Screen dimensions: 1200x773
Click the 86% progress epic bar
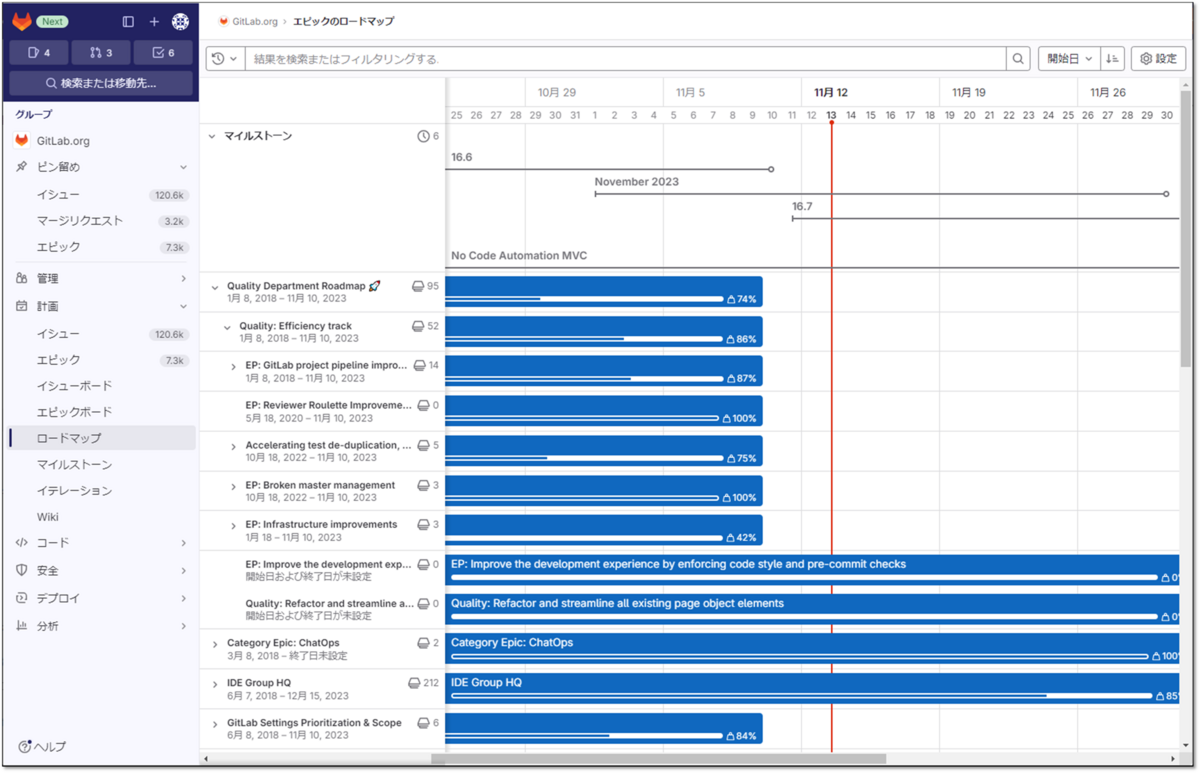604,332
